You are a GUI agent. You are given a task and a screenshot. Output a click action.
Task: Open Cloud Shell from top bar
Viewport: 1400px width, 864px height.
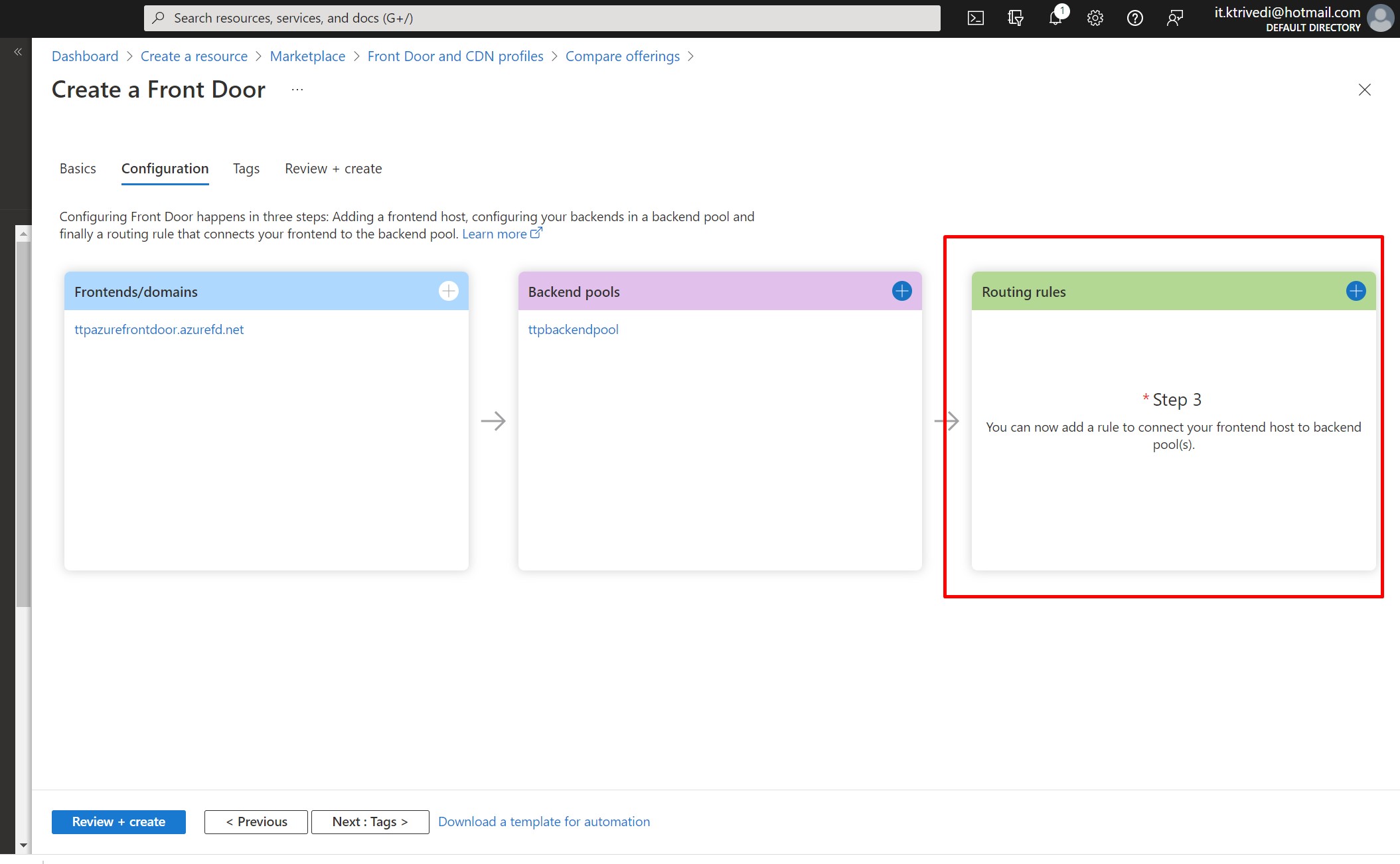[x=975, y=18]
